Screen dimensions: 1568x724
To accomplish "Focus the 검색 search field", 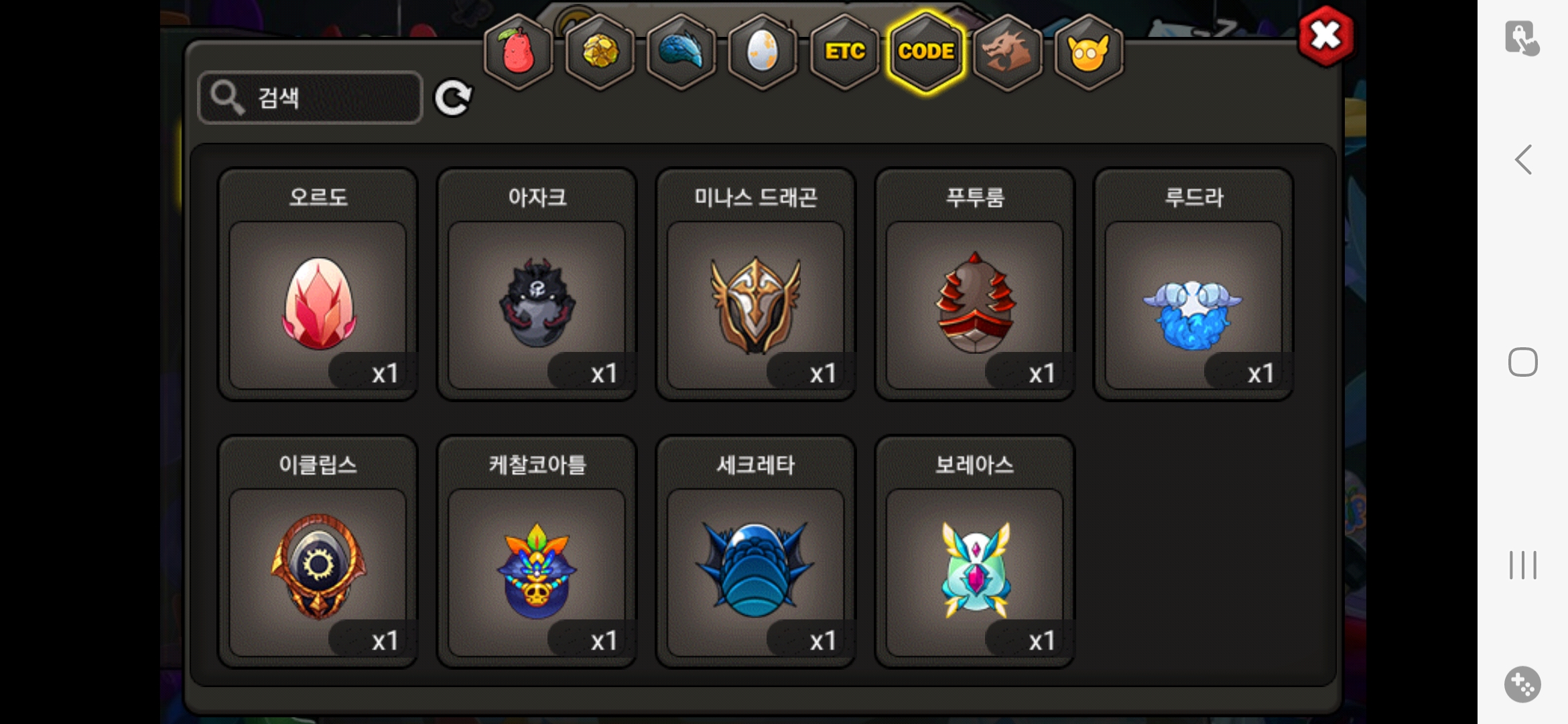I will coord(310,98).
